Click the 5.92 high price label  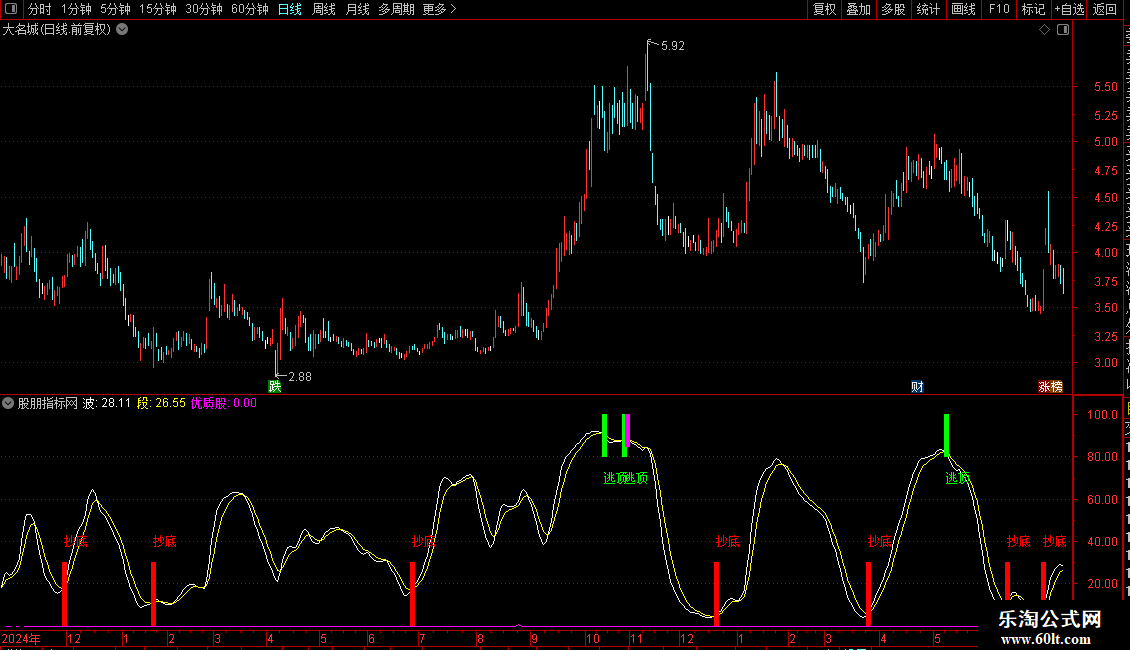(x=672, y=45)
